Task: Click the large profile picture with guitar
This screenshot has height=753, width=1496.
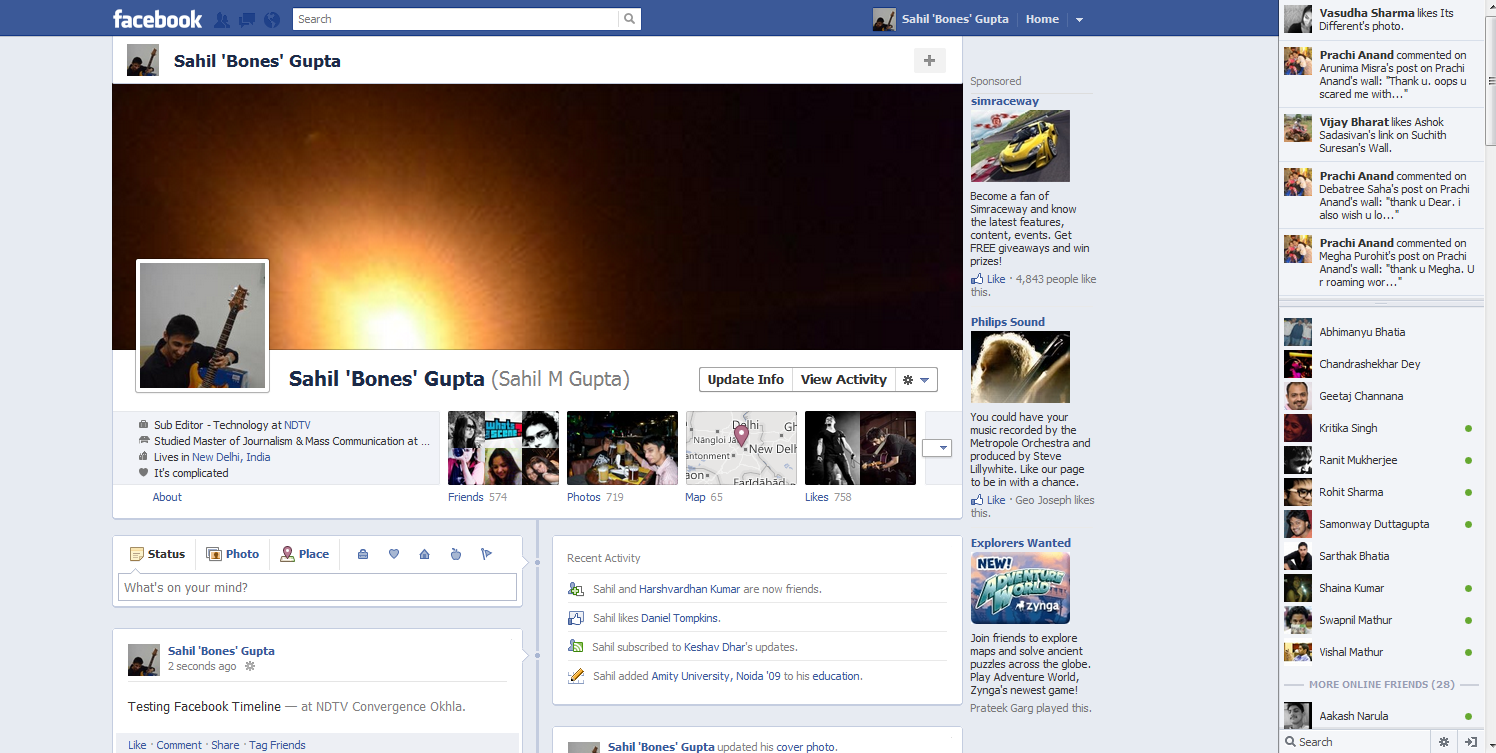Action: click(x=203, y=326)
